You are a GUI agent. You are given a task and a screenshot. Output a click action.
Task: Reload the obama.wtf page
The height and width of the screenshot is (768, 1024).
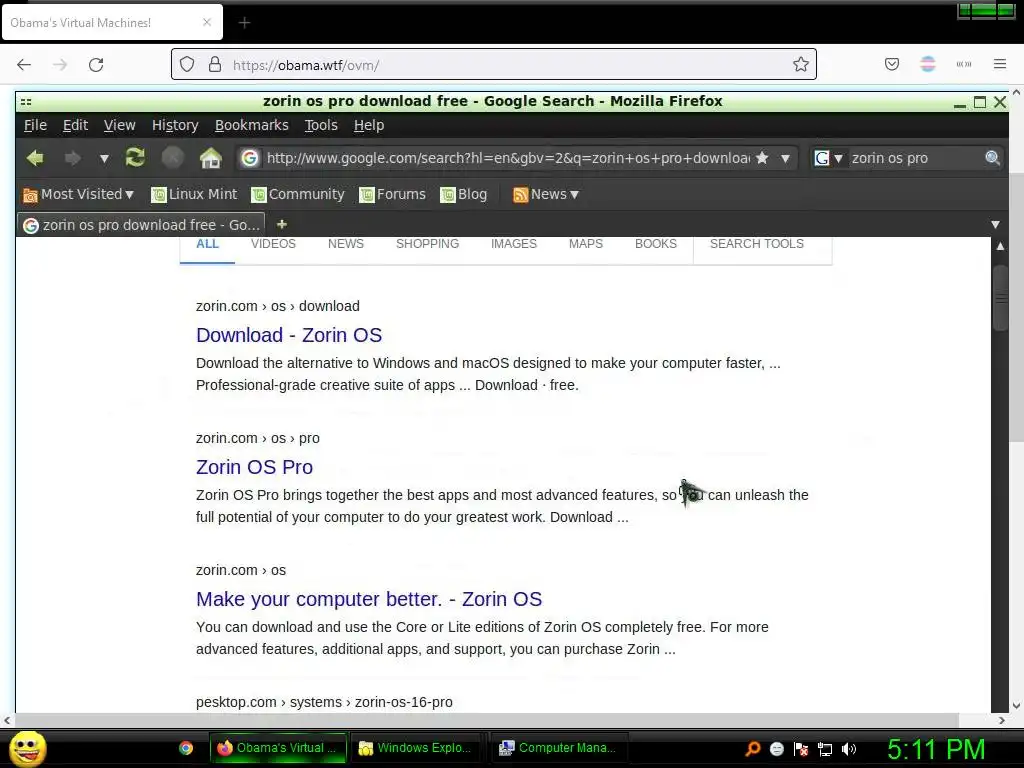(x=96, y=65)
